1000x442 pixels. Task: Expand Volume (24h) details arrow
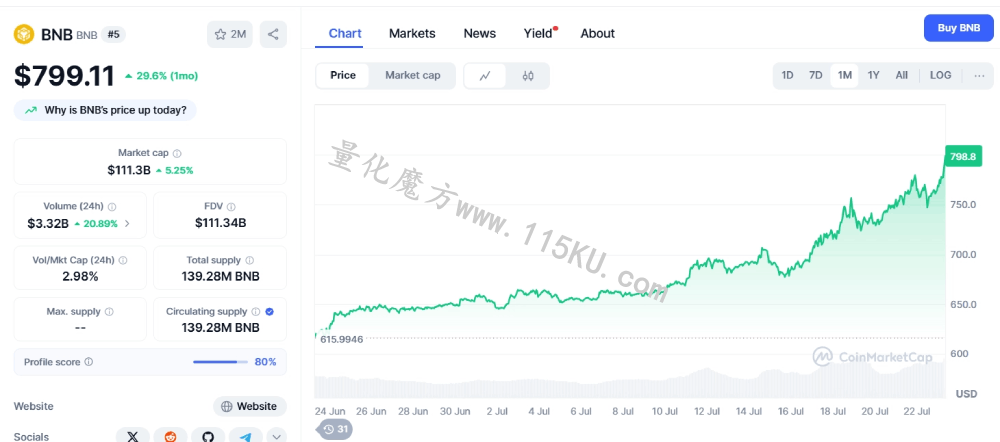coord(127,223)
